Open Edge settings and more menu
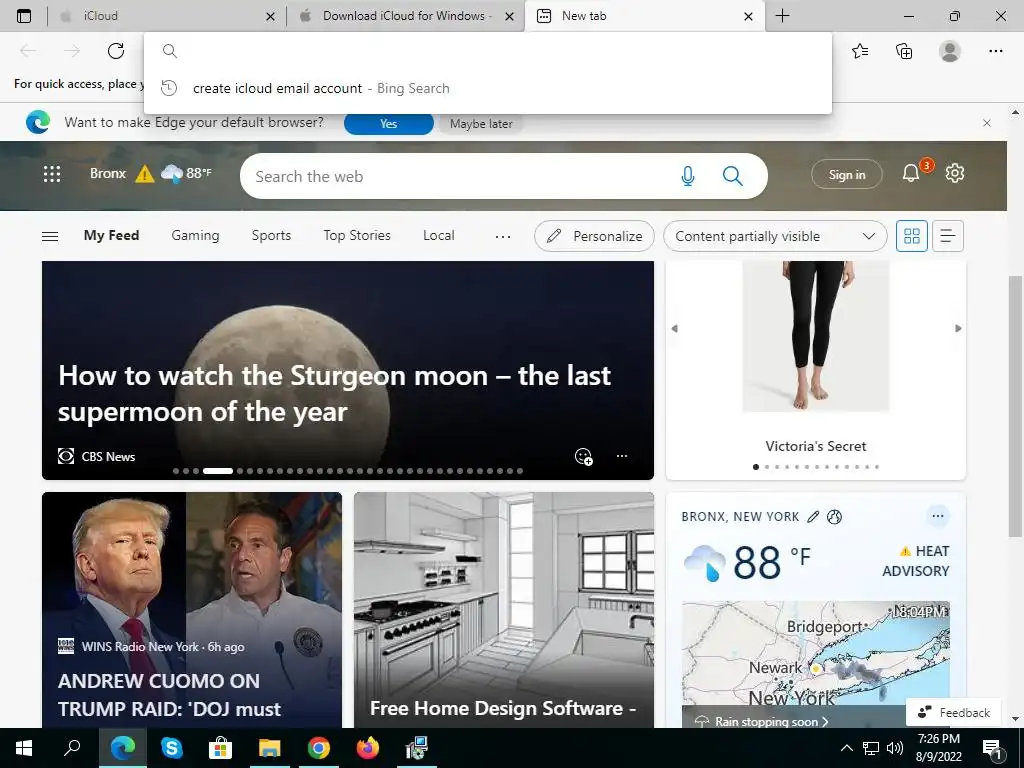 (x=995, y=51)
